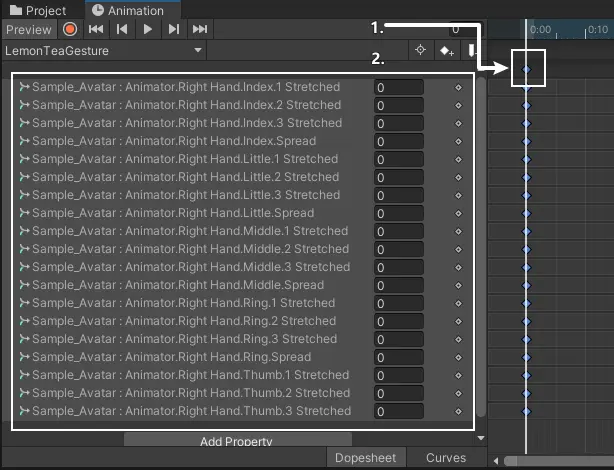Click the timeline scroll left arrow
The height and width of the screenshot is (470, 614).
point(496,461)
